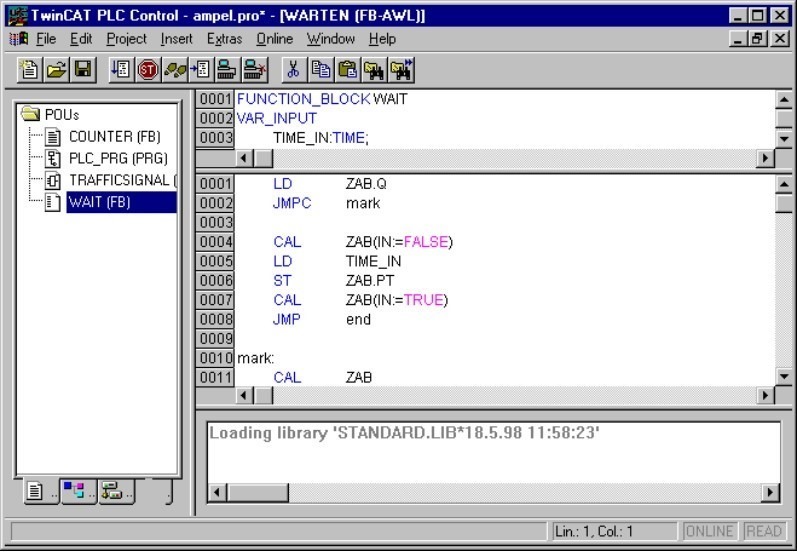Click the Toggle breakpoint toolbar icon
The image size is (797, 552).
(201, 69)
